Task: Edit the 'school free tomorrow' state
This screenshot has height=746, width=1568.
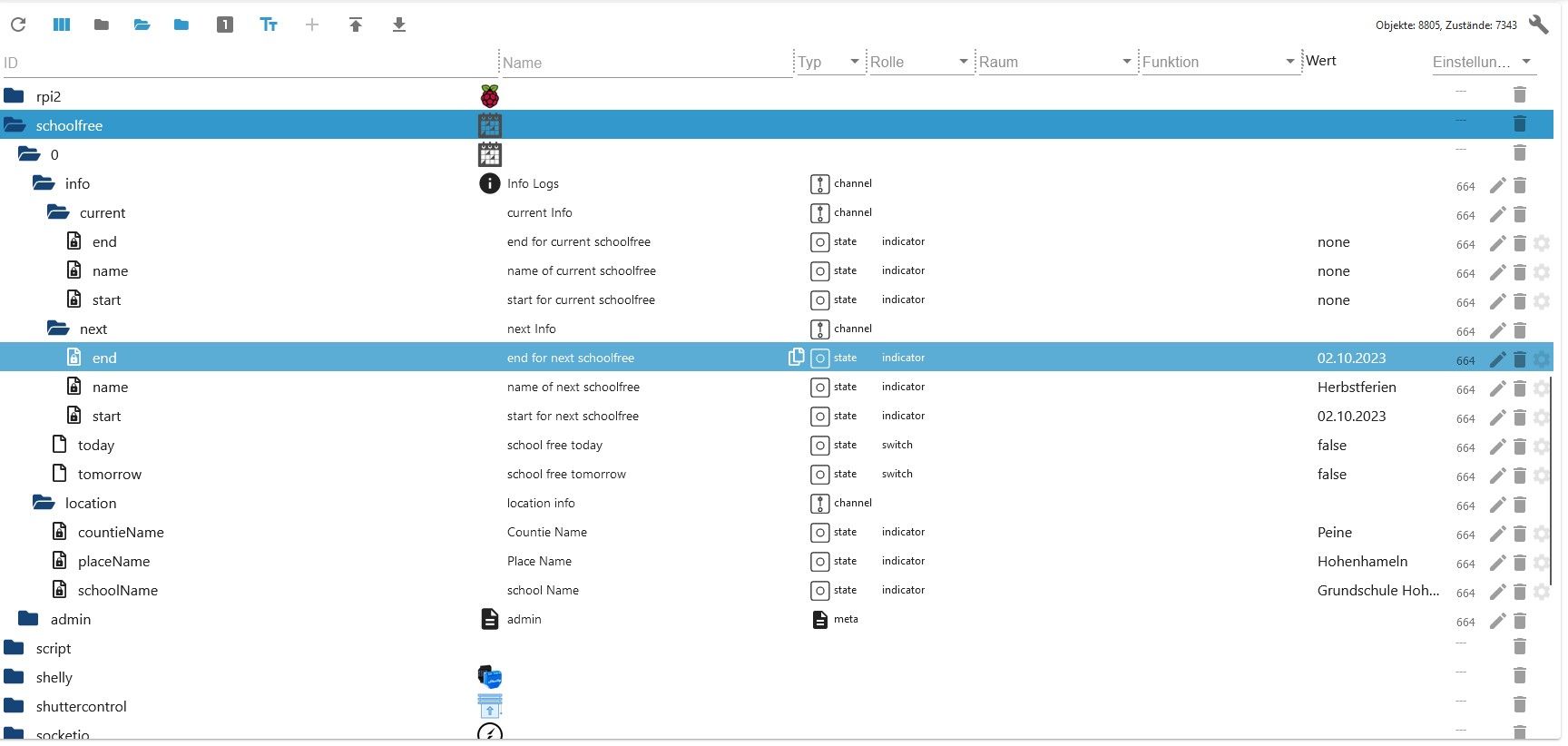Action: tap(1497, 476)
